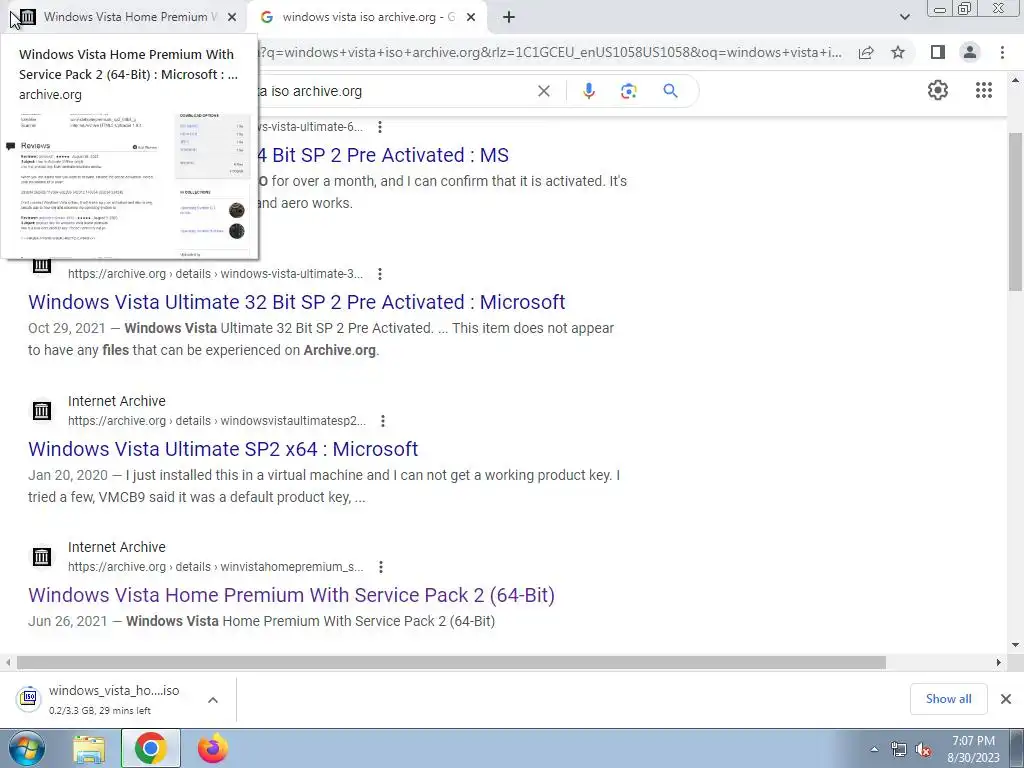The width and height of the screenshot is (1024, 768).
Task: Click the archive icon beside the windows-vista-ultimate-3 URL
Action: tap(42, 265)
